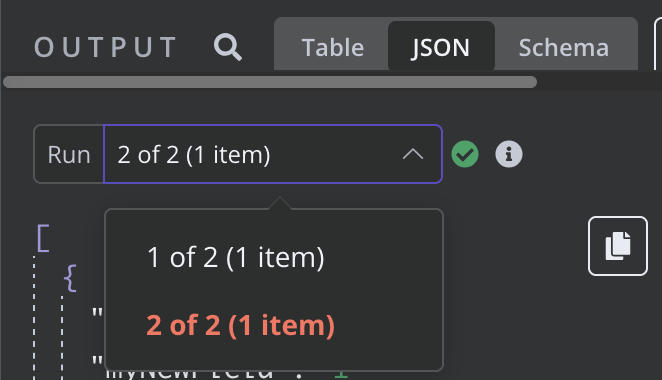Viewport: 662px width, 380px height.
Task: Choose run option 1 of 2 (1 item)
Action: (236, 257)
